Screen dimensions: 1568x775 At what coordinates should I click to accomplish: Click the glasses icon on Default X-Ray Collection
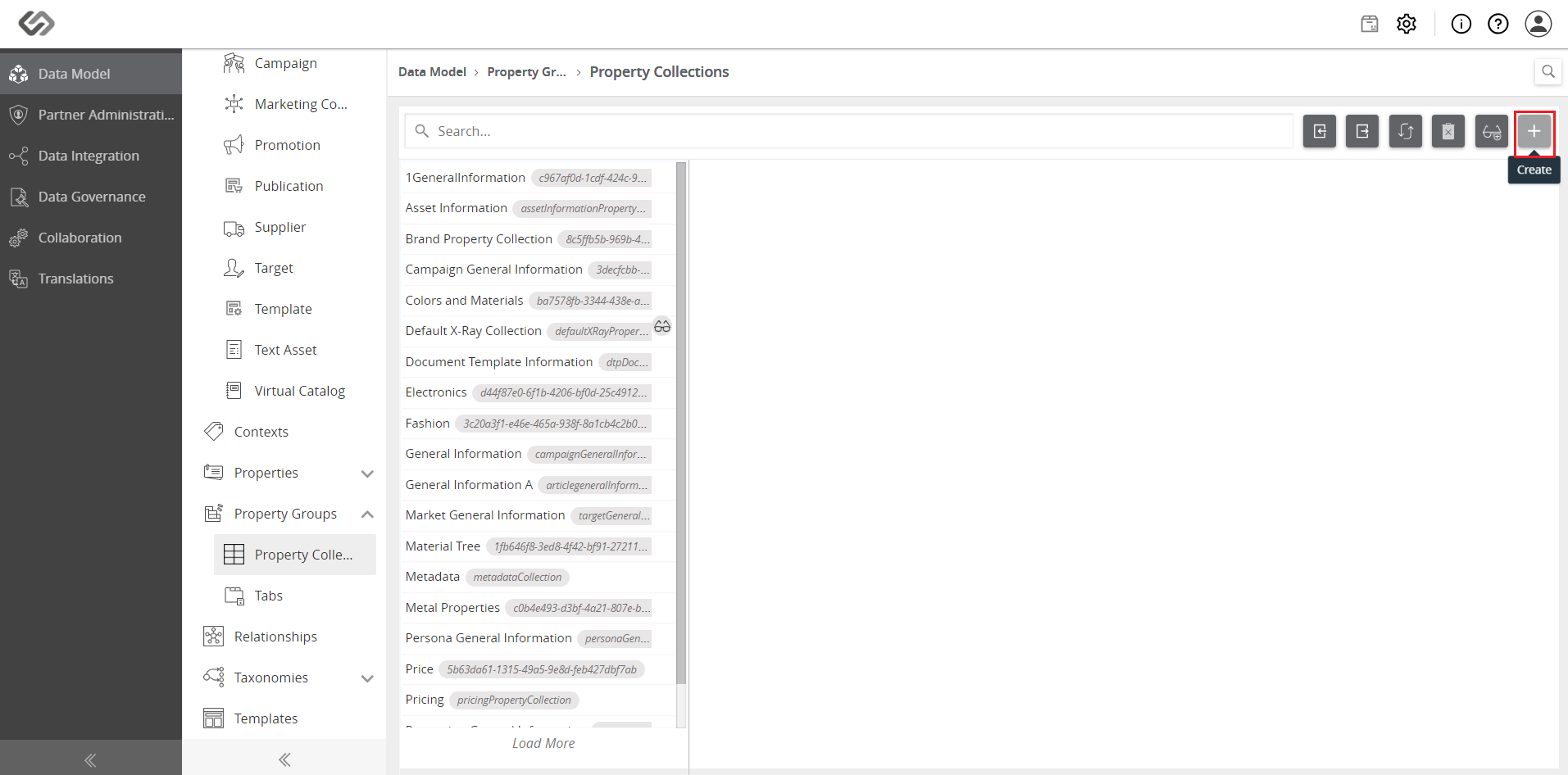coord(662,326)
